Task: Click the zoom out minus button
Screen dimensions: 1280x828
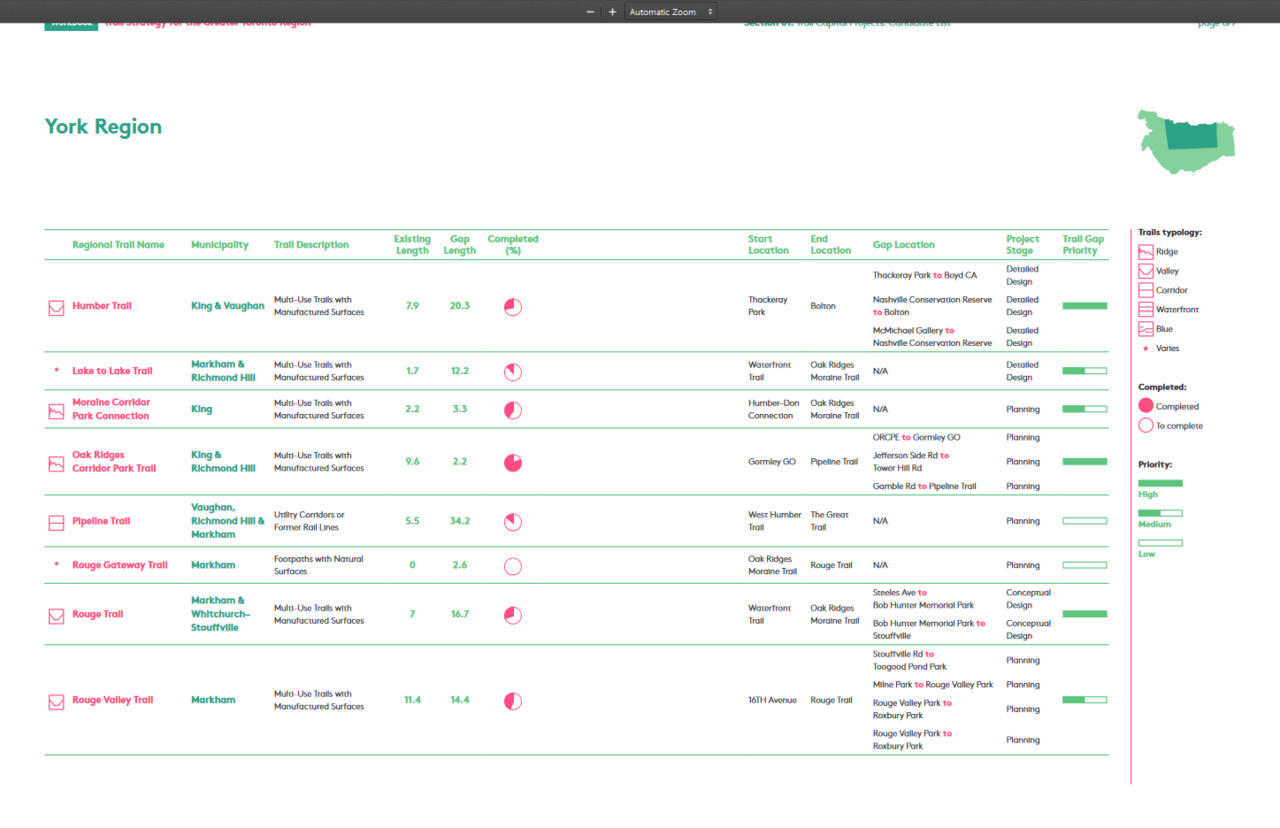Action: 590,12
